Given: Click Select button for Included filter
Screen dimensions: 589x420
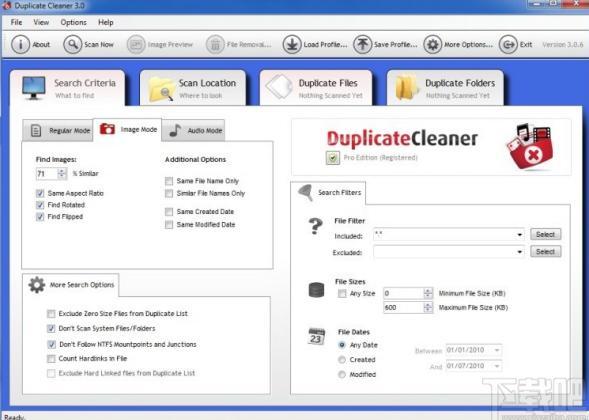Looking at the screenshot, I should (x=546, y=234).
